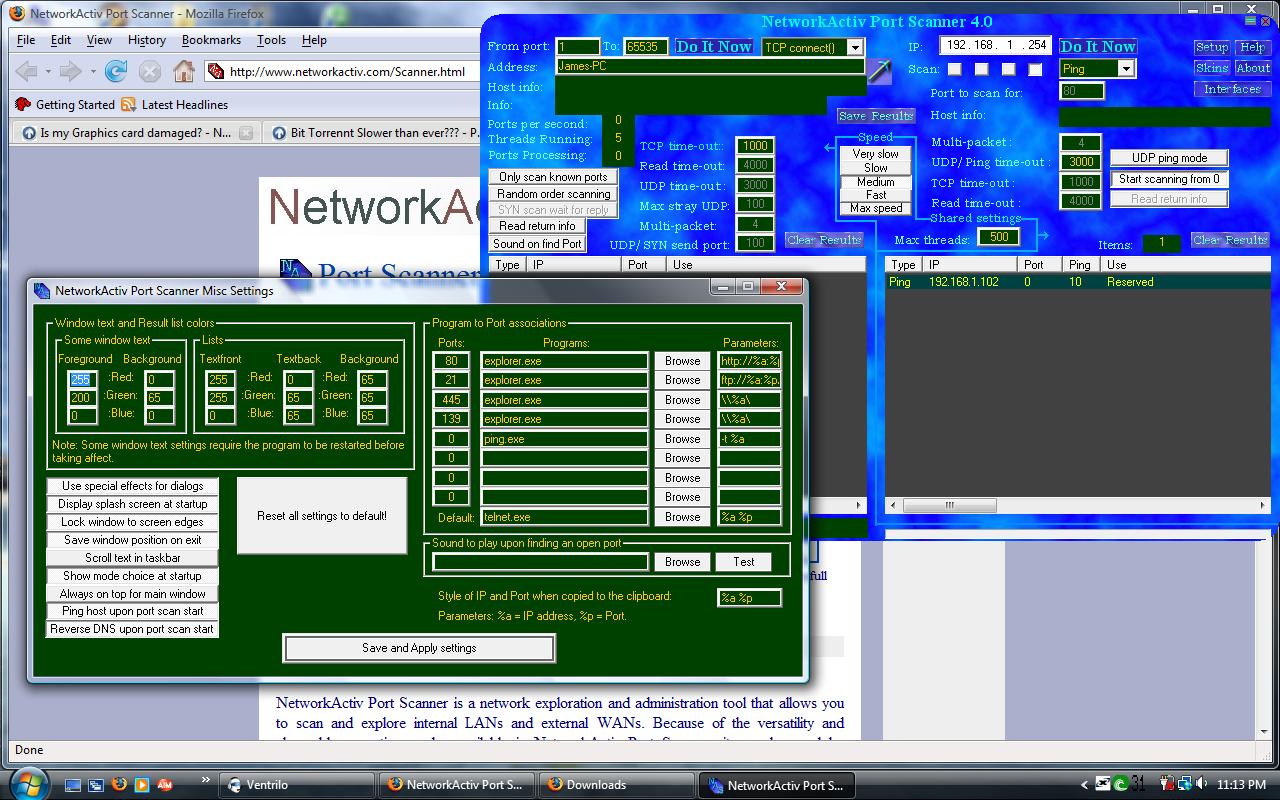Open the Ping scan mode dropdown
Viewport: 1280px width, 800px height.
1126,69
